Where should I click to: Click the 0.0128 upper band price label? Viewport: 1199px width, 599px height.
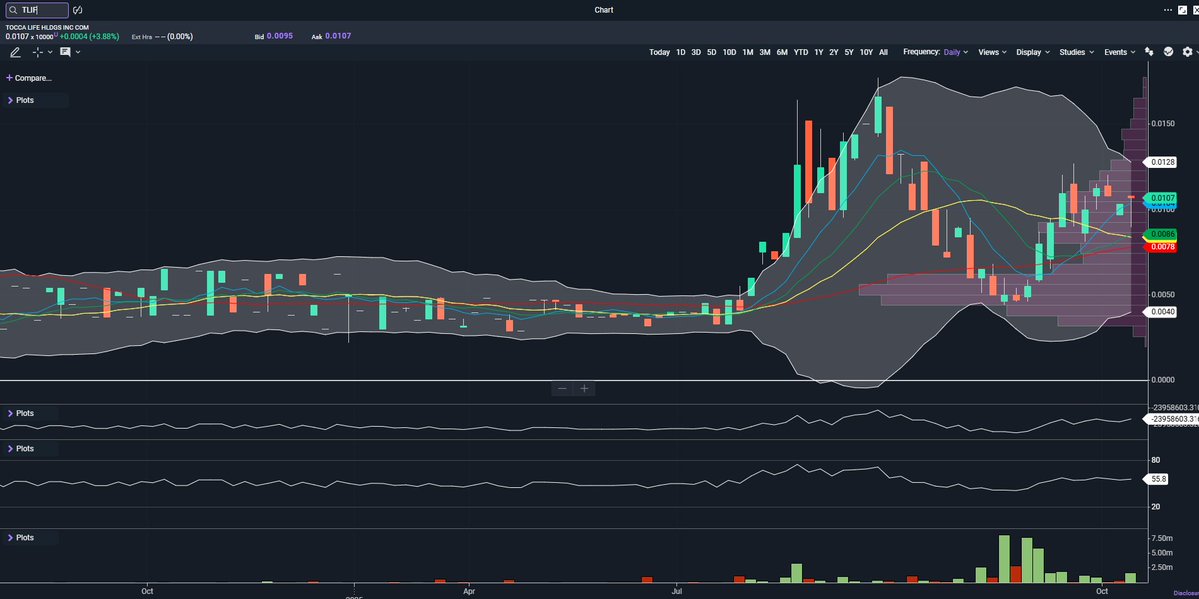coord(1160,162)
